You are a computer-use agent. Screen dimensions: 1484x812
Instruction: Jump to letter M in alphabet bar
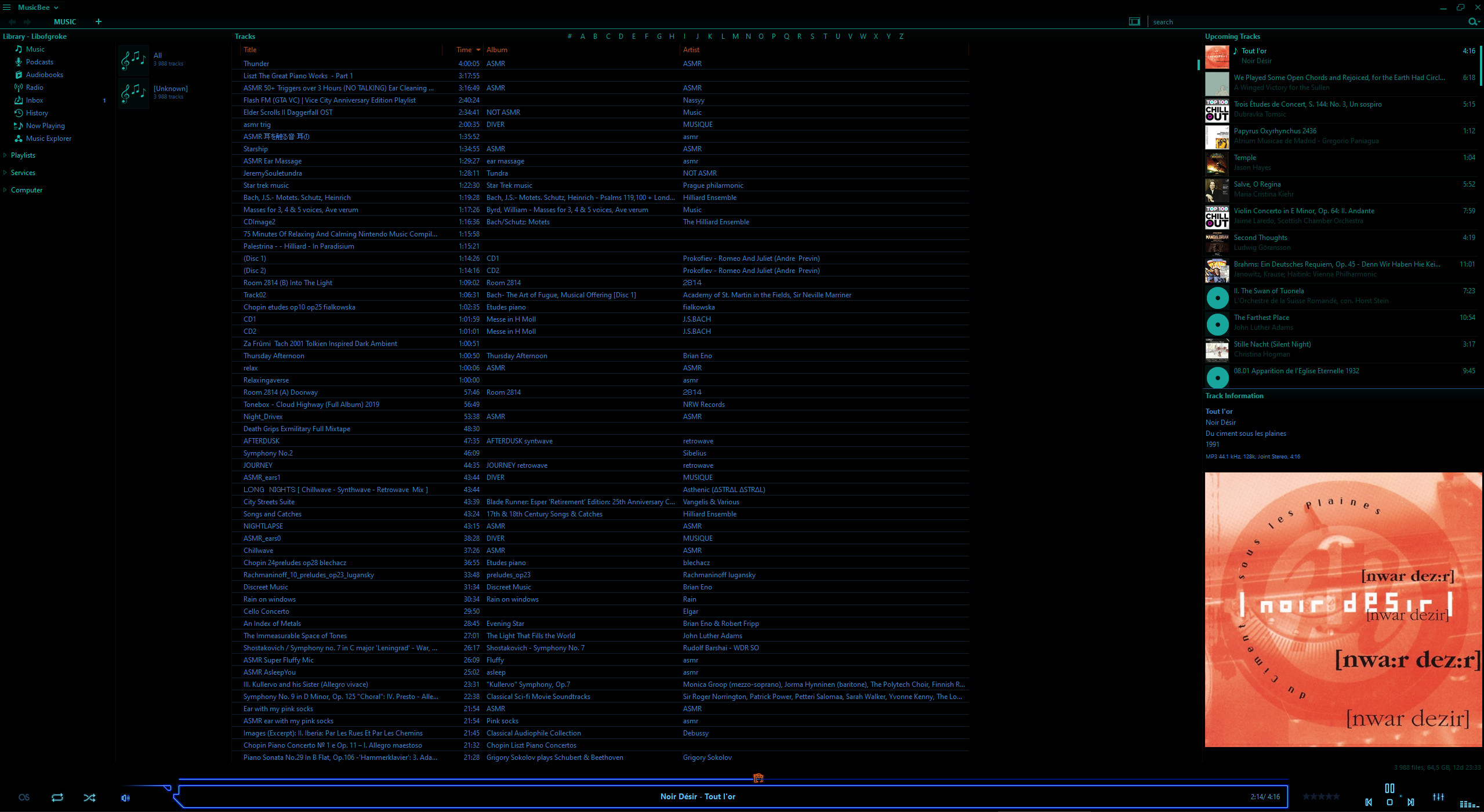coord(735,36)
